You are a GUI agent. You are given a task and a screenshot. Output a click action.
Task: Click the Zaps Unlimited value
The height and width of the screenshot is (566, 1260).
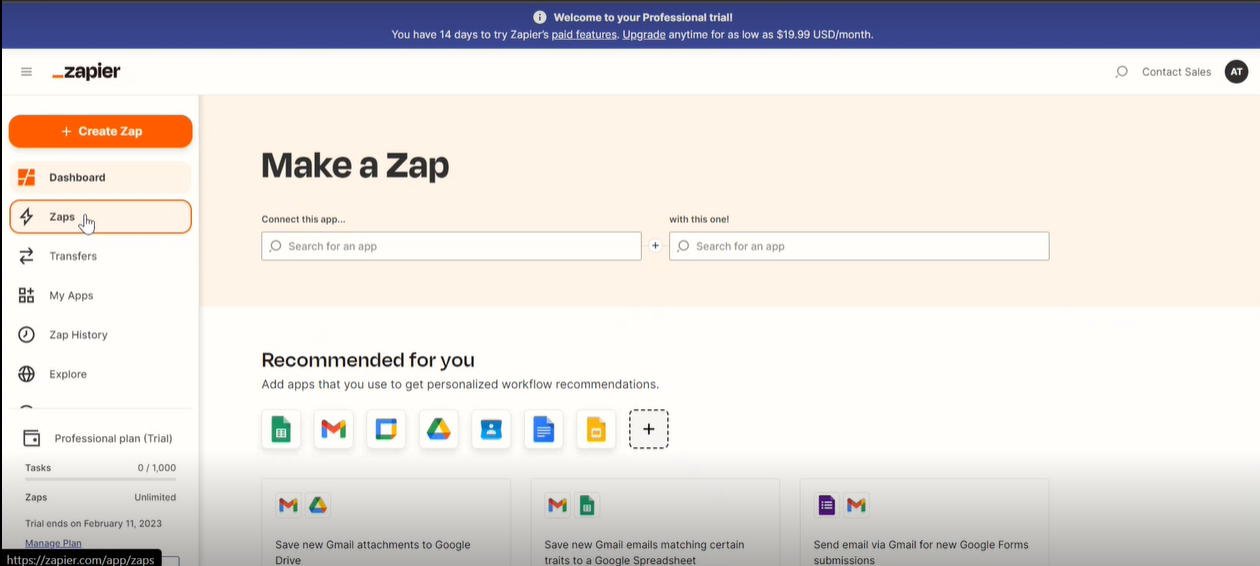tap(155, 497)
